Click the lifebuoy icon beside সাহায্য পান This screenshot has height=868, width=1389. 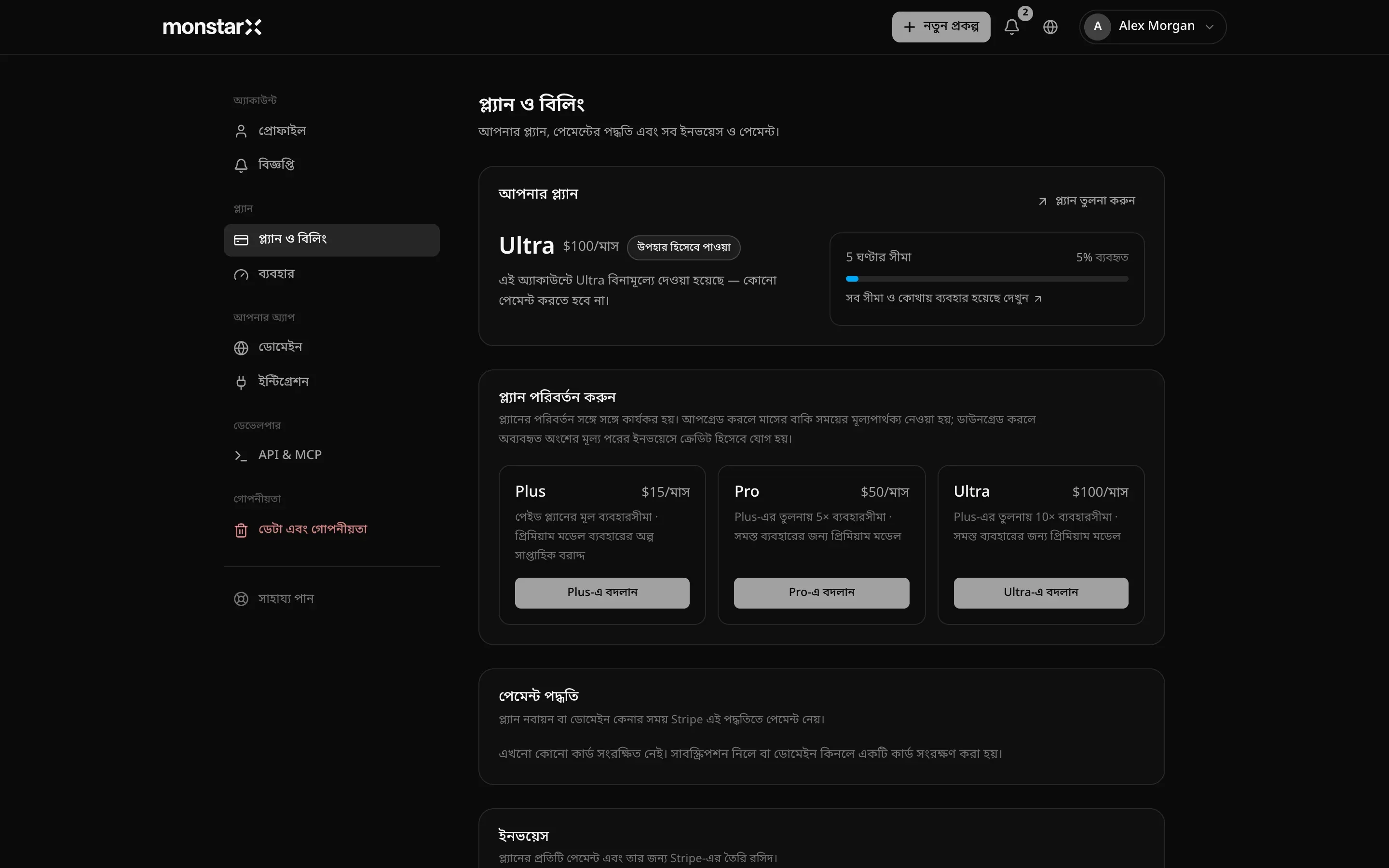click(x=241, y=599)
